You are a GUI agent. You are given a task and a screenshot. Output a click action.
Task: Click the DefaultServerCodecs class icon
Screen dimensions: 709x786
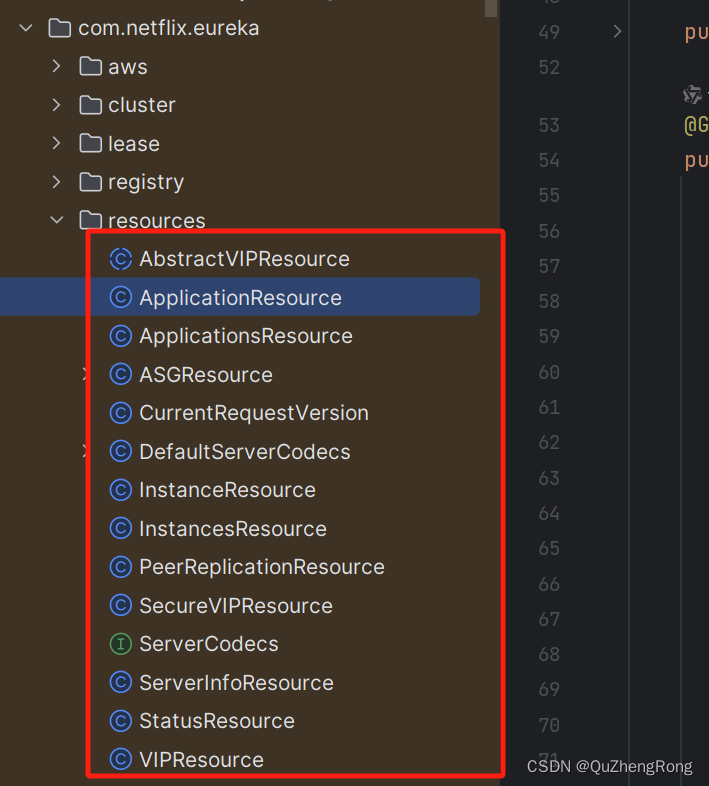(121, 452)
